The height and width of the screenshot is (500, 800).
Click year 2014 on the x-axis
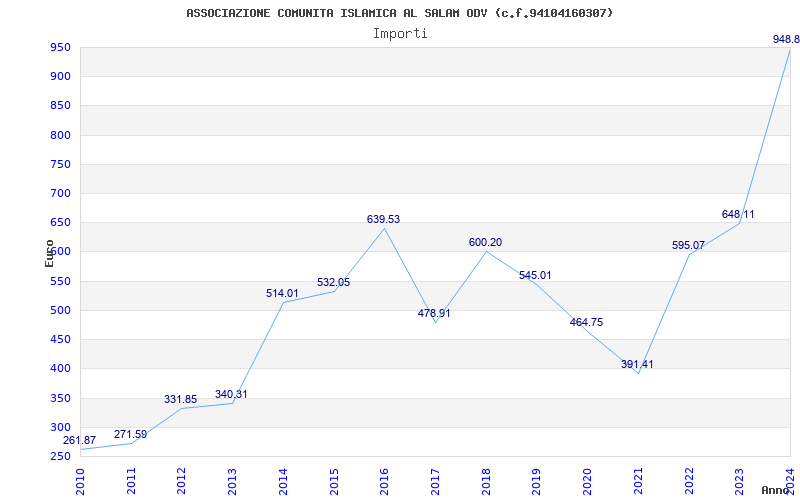[x=283, y=482]
